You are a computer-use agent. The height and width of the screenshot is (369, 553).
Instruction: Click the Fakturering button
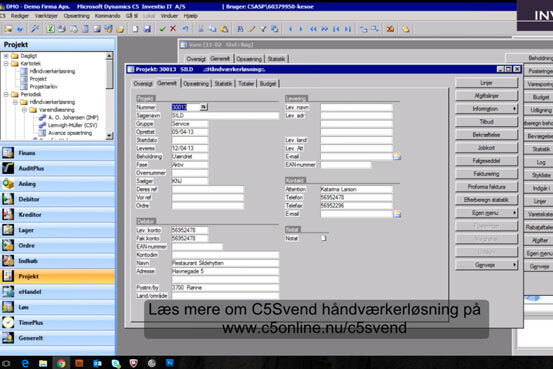[x=486, y=174]
